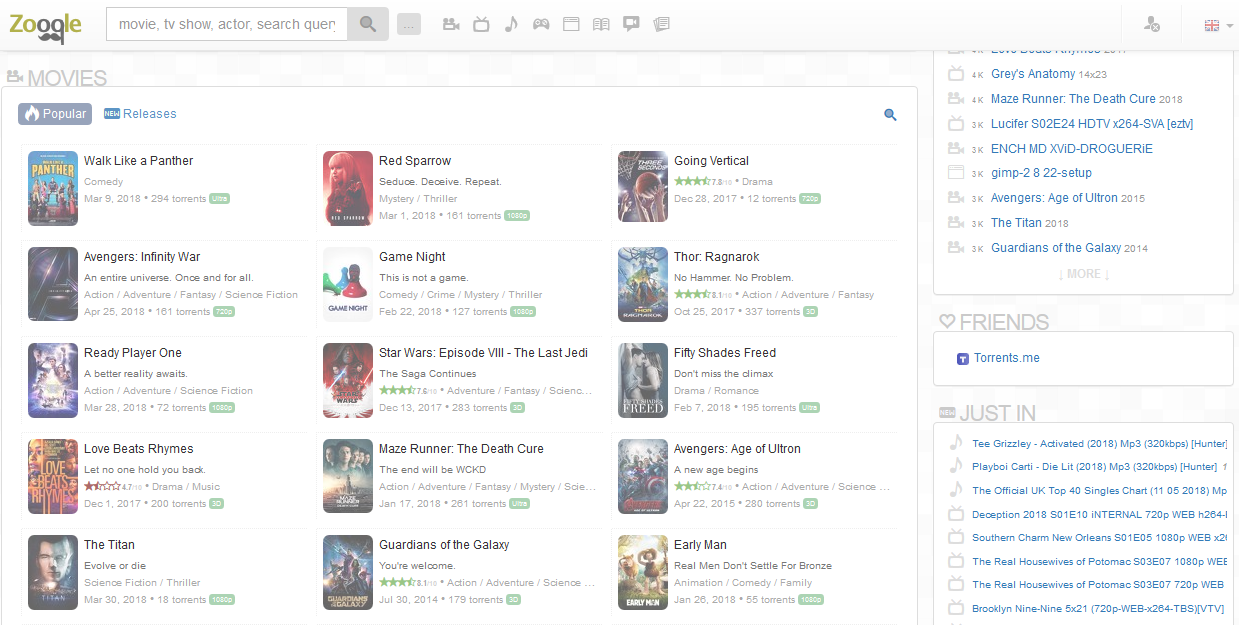
Task: Open the user account icon
Action: pos(1151,25)
